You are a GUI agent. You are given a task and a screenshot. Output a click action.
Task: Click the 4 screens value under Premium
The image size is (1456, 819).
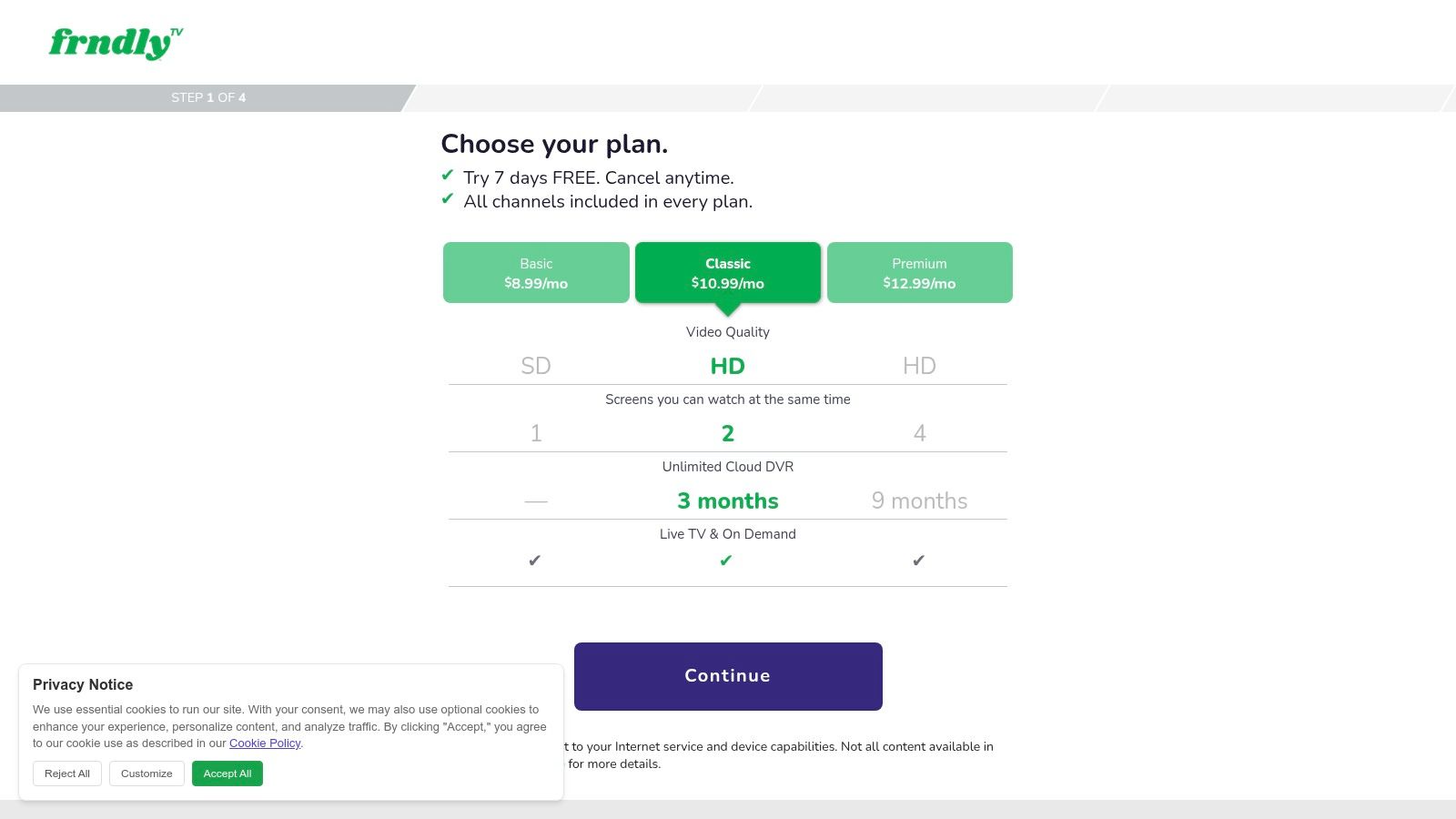pos(919,433)
